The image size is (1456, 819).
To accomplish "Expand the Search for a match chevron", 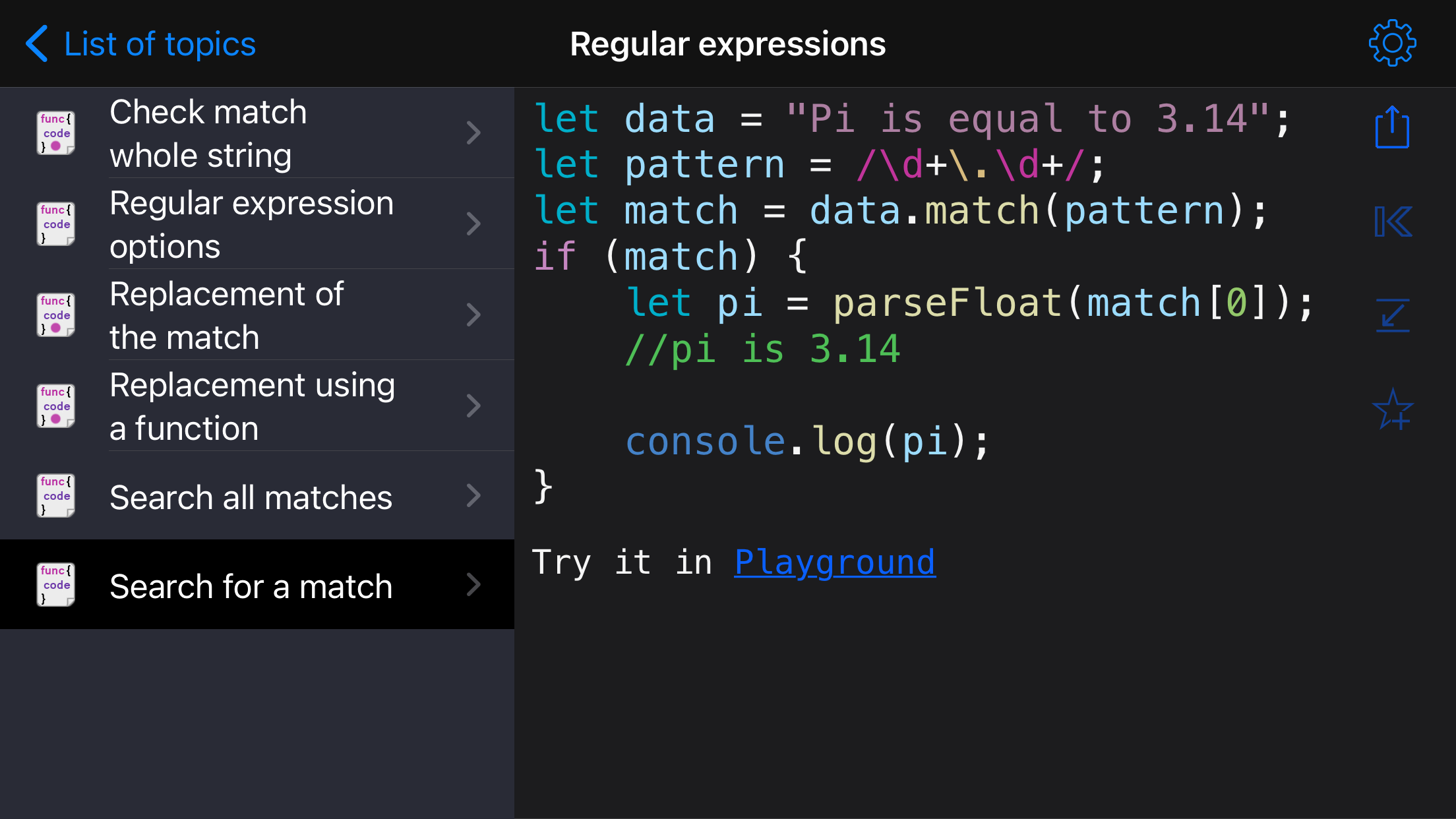I will pos(473,584).
